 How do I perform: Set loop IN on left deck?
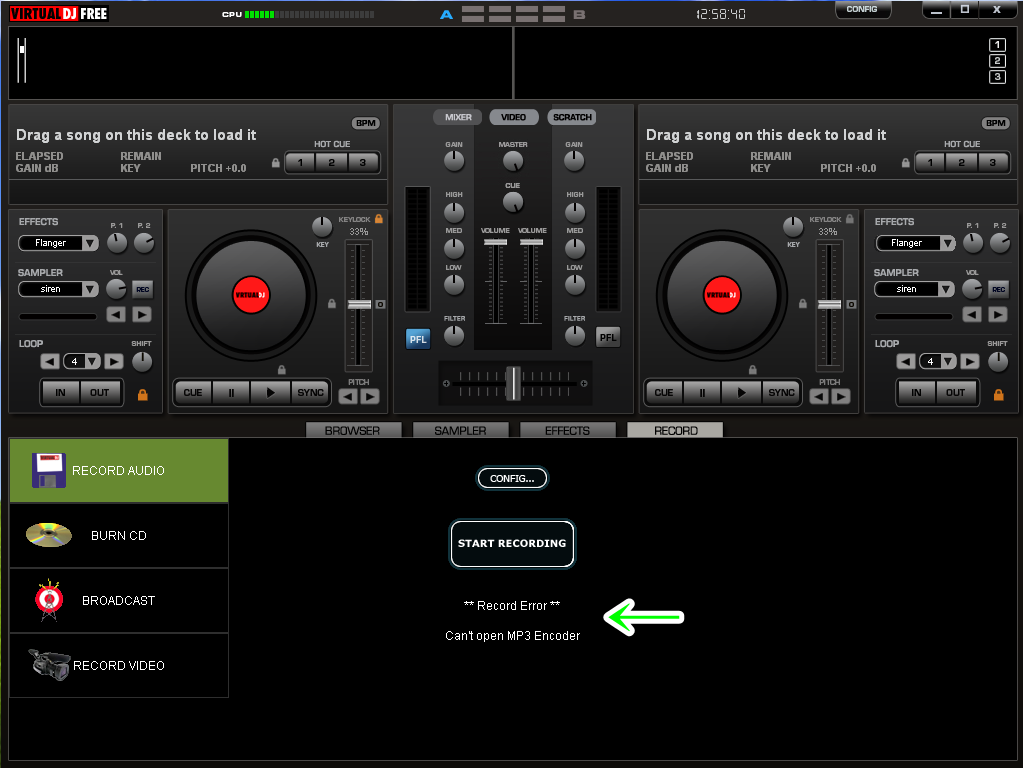coord(61,393)
